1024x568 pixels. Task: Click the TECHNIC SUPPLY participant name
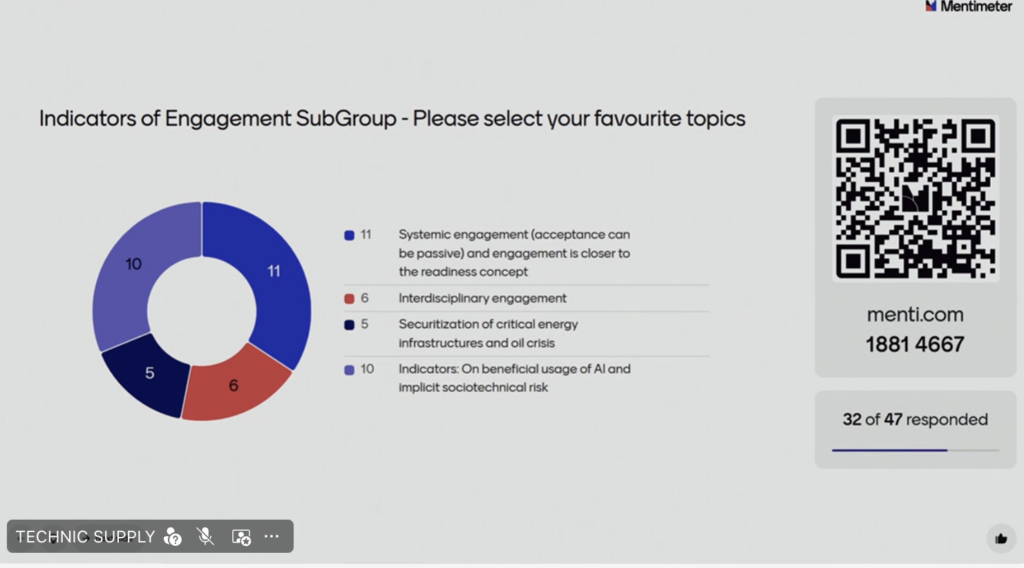click(85, 537)
